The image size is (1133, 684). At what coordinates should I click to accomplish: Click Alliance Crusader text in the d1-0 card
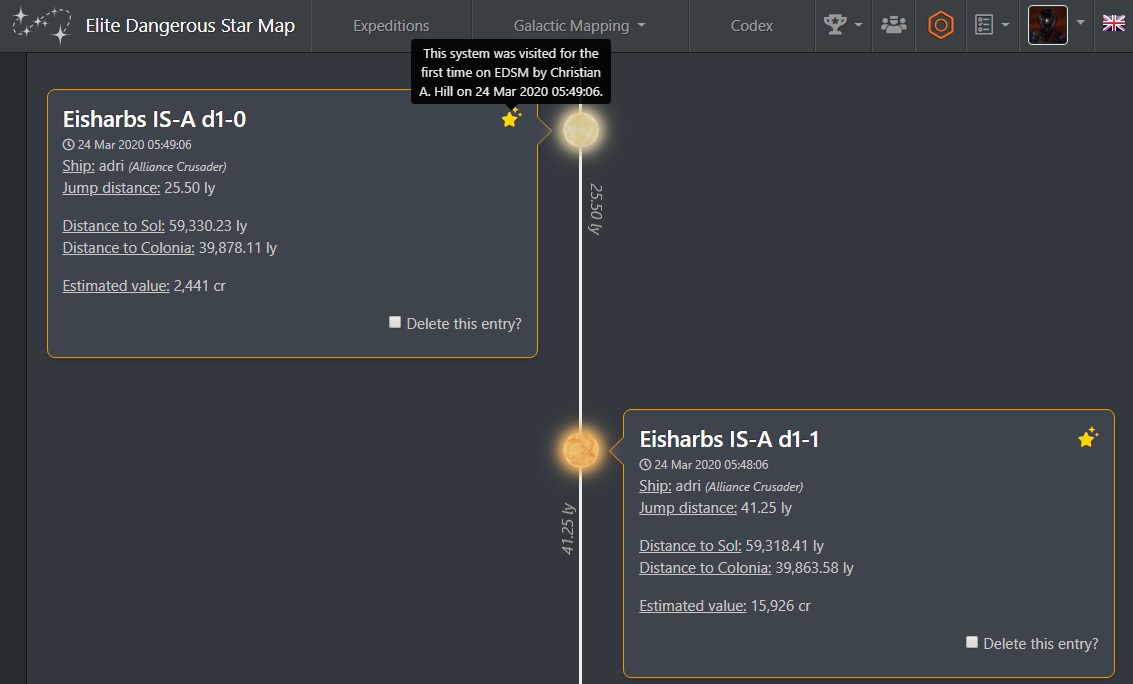coord(178,167)
